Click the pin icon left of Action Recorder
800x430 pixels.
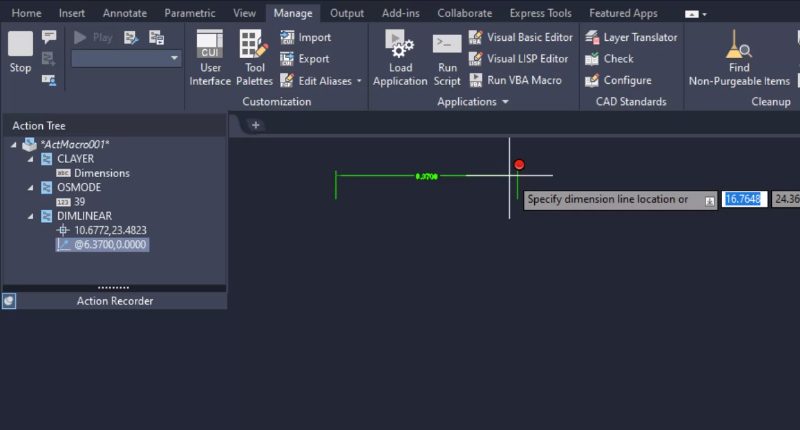tap(9, 301)
